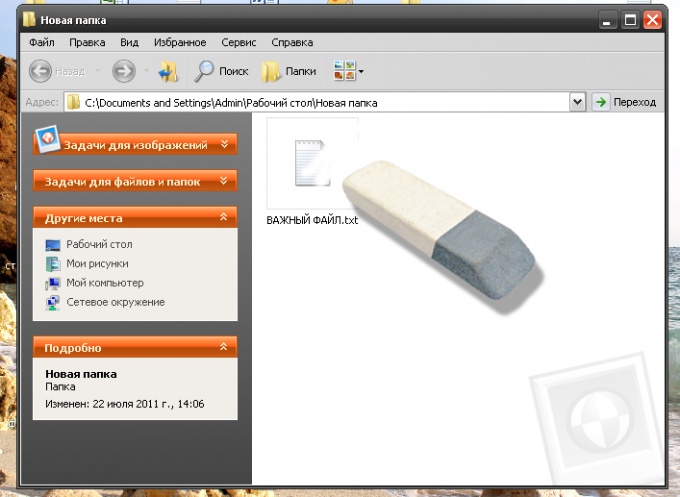Image resolution: width=680 pixels, height=497 pixels.
Task: Open the Мой компьютер link
Action: point(105,283)
